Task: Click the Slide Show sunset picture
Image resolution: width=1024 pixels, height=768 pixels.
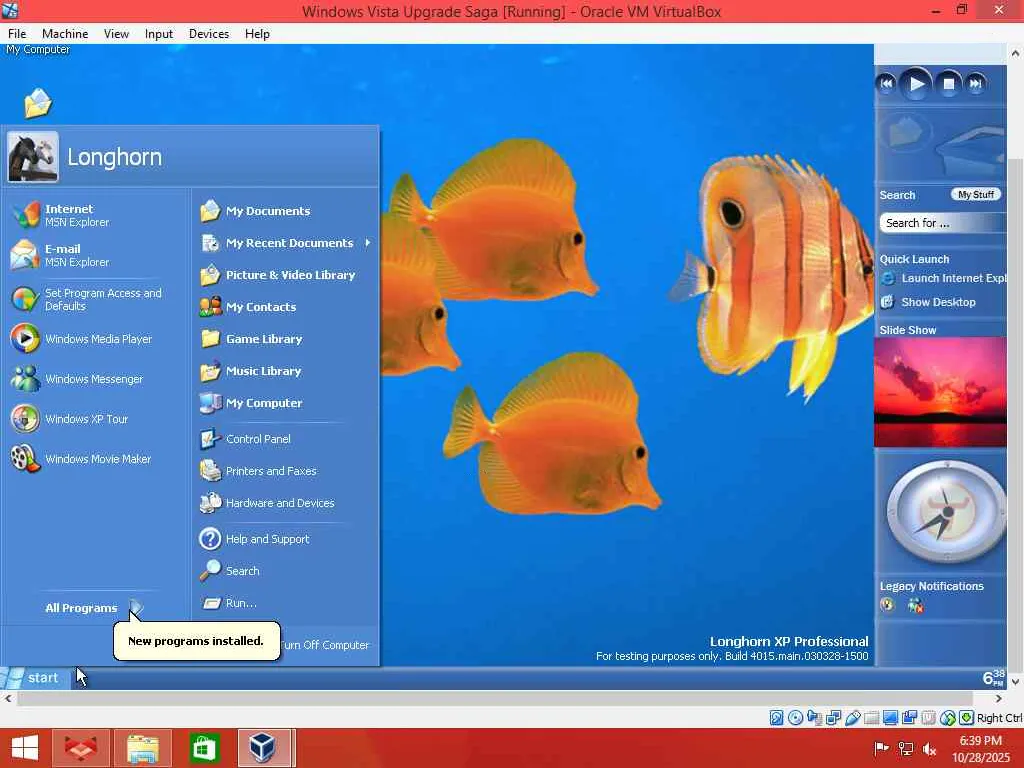Action: coord(940,392)
